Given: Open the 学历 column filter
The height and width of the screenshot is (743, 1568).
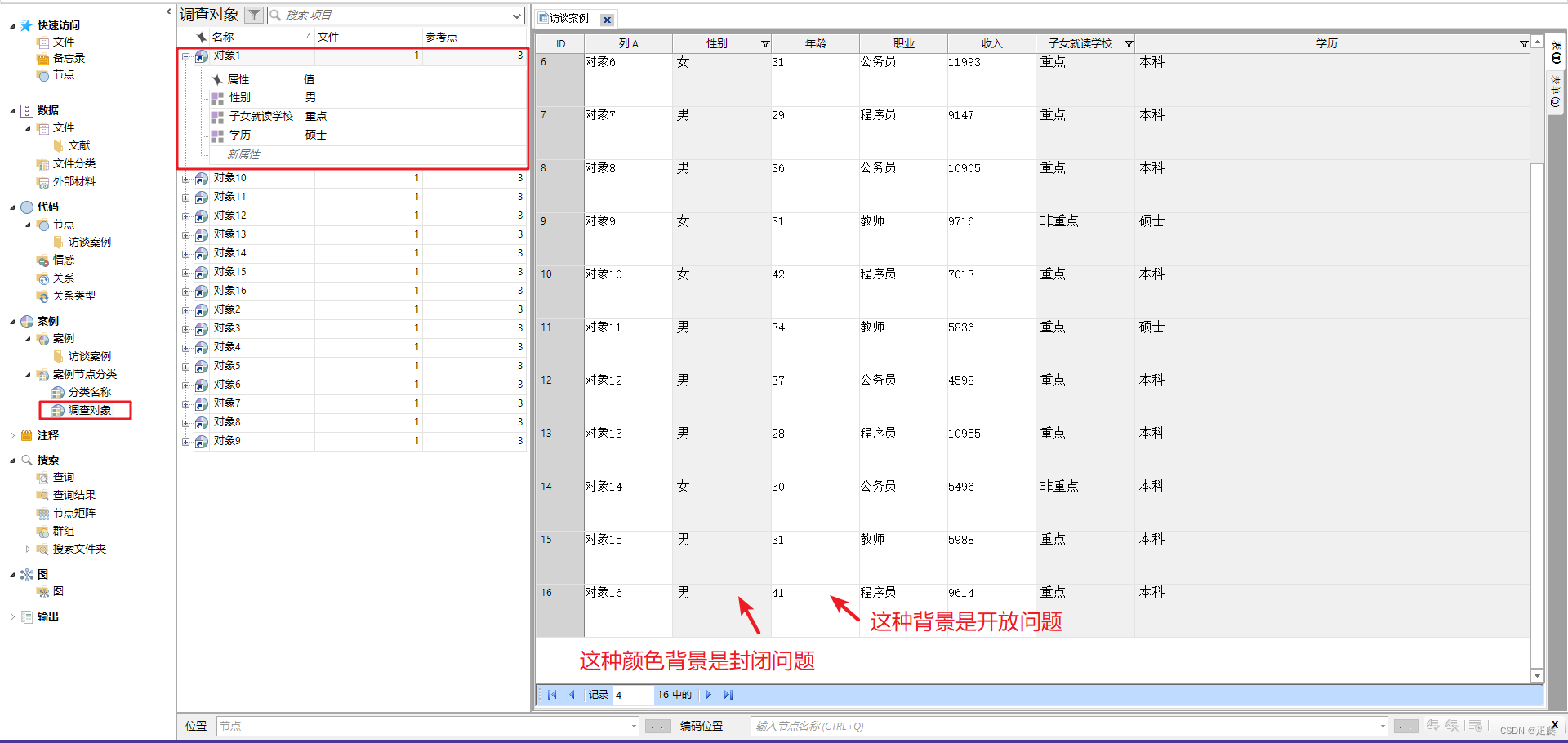Looking at the screenshot, I should pos(1524,44).
